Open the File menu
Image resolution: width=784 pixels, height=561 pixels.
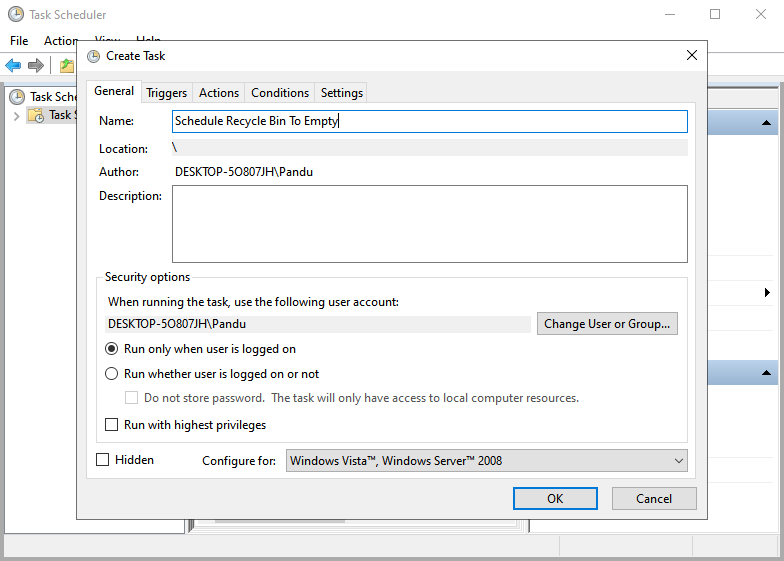point(19,41)
